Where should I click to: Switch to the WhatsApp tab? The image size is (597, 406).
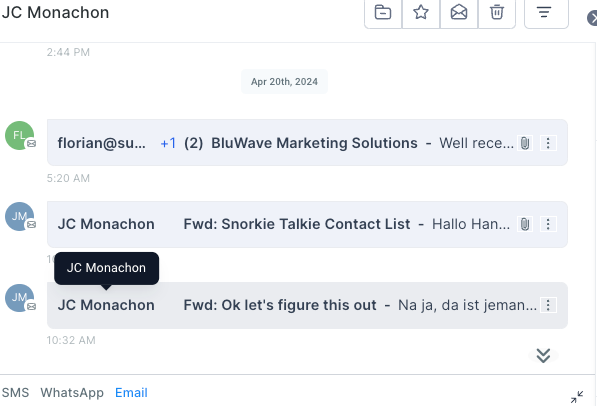72,392
